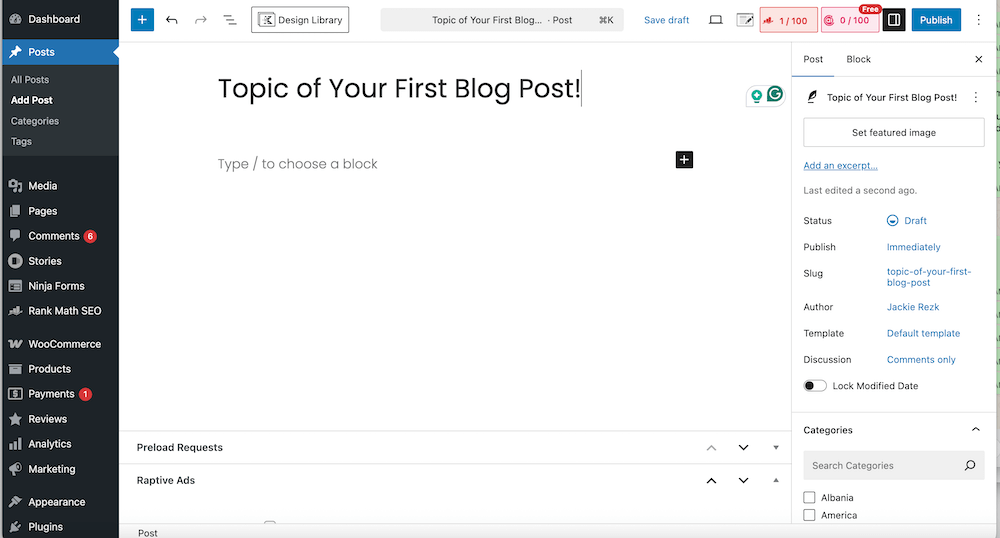Close the settings sidebar
The width and height of the screenshot is (1000, 538).
coord(978,59)
